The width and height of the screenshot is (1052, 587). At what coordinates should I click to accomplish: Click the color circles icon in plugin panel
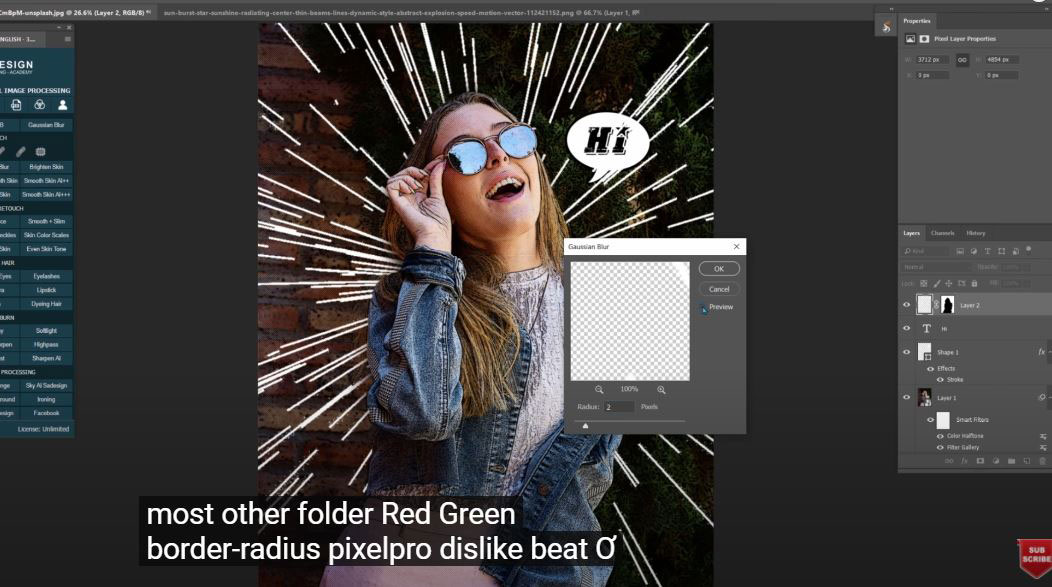coord(40,105)
